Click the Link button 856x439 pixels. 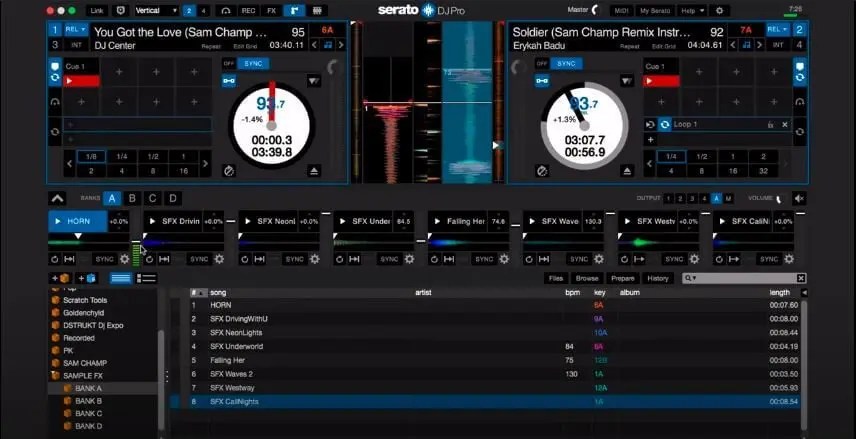click(x=97, y=10)
